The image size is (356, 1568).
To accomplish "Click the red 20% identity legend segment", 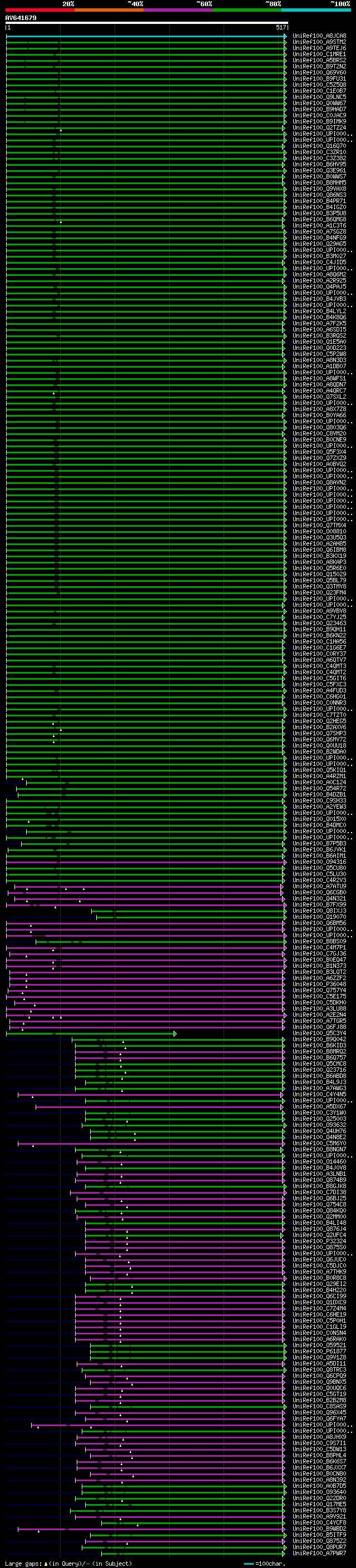I will point(40,10).
